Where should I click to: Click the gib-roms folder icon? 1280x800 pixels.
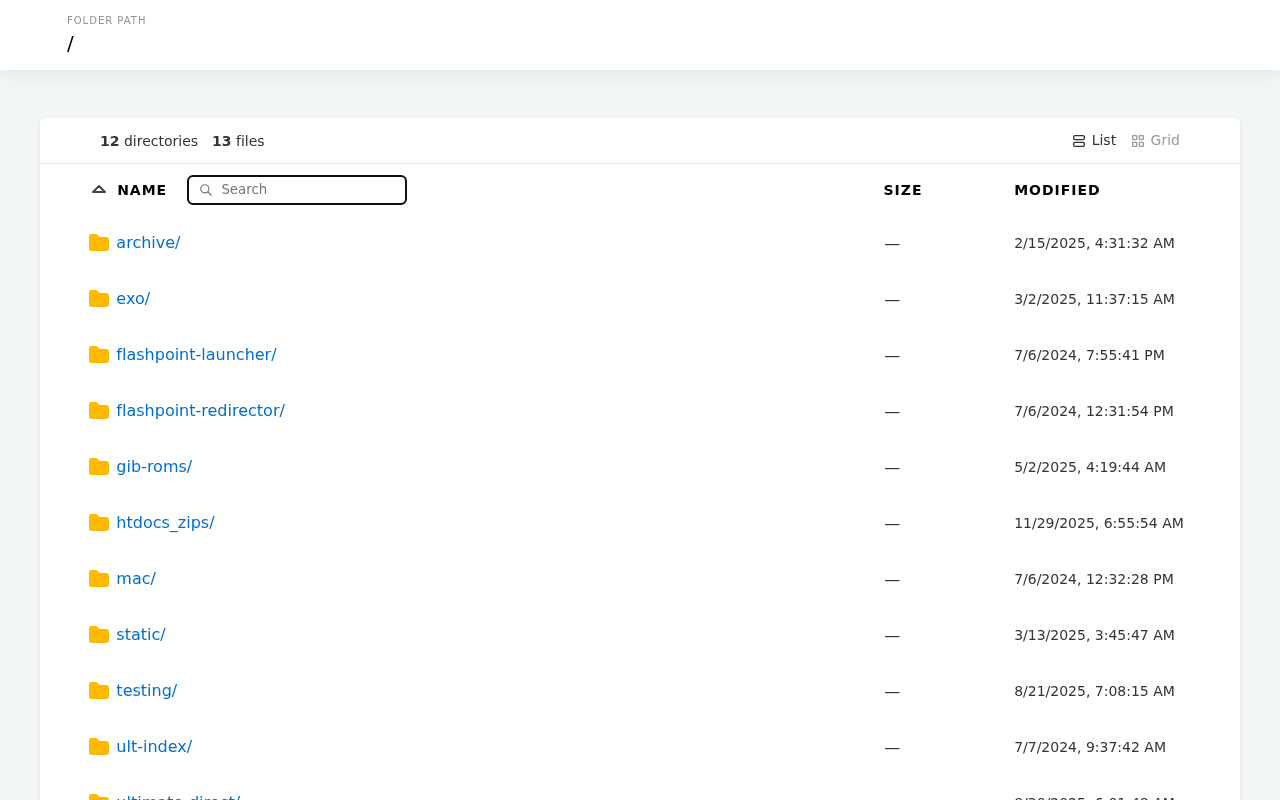coord(99,467)
